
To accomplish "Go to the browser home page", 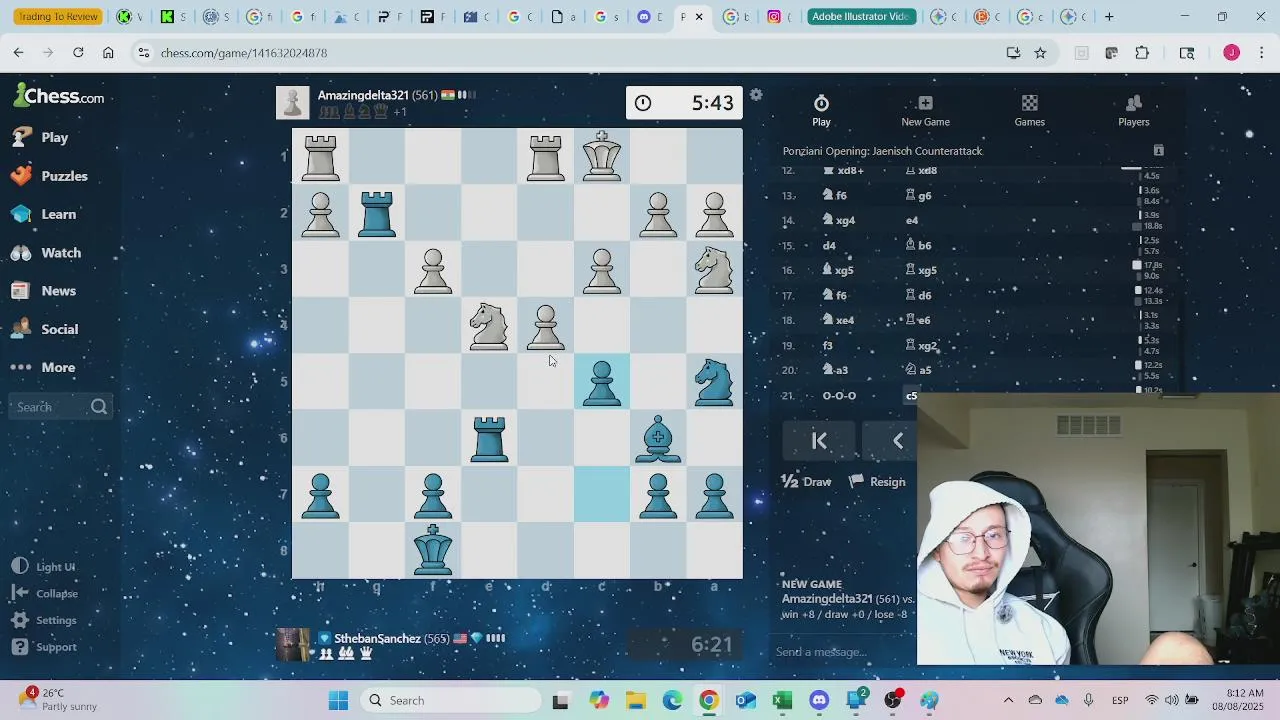I will [x=108, y=52].
